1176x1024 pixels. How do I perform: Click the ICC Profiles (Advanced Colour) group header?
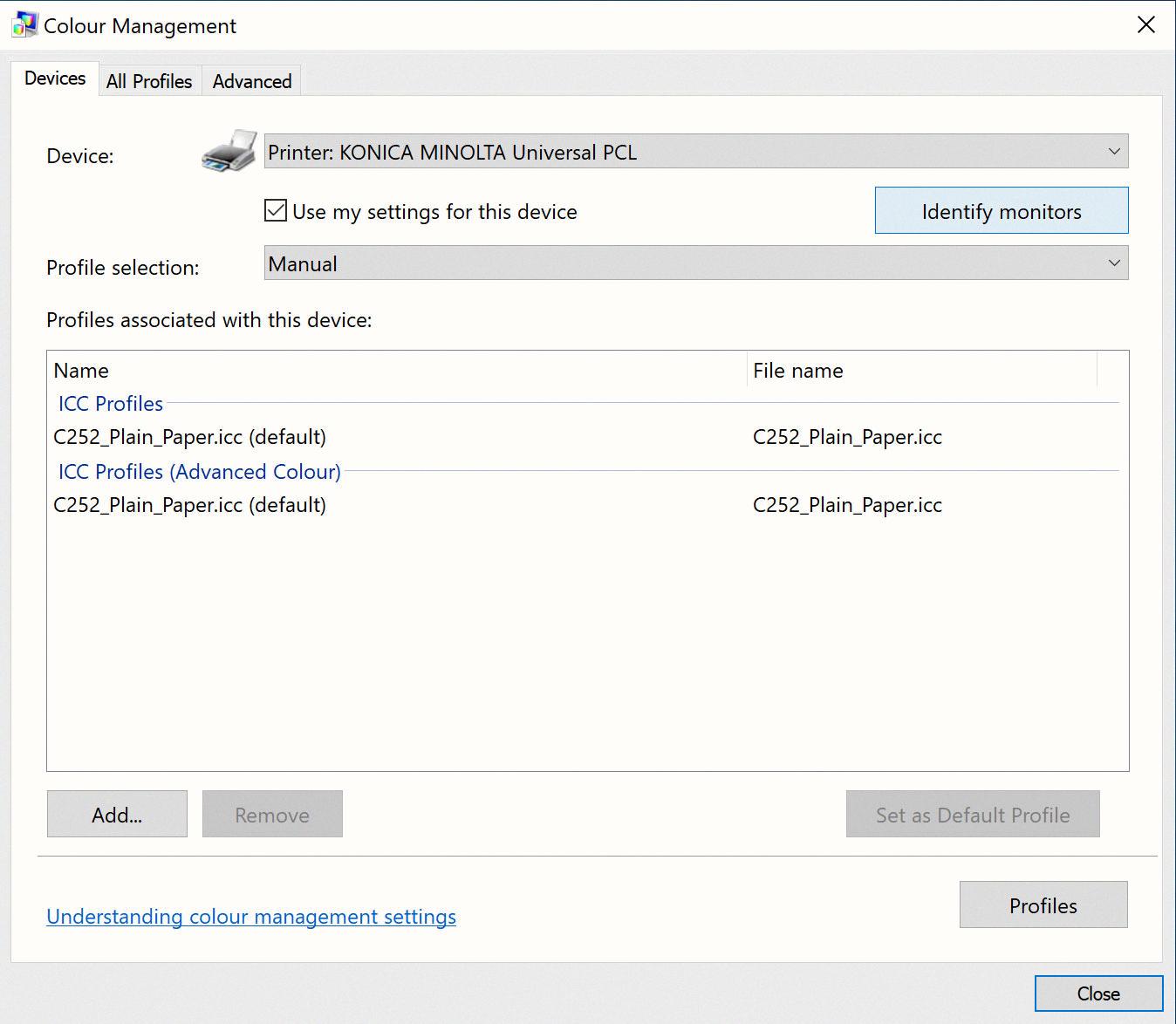[199, 472]
